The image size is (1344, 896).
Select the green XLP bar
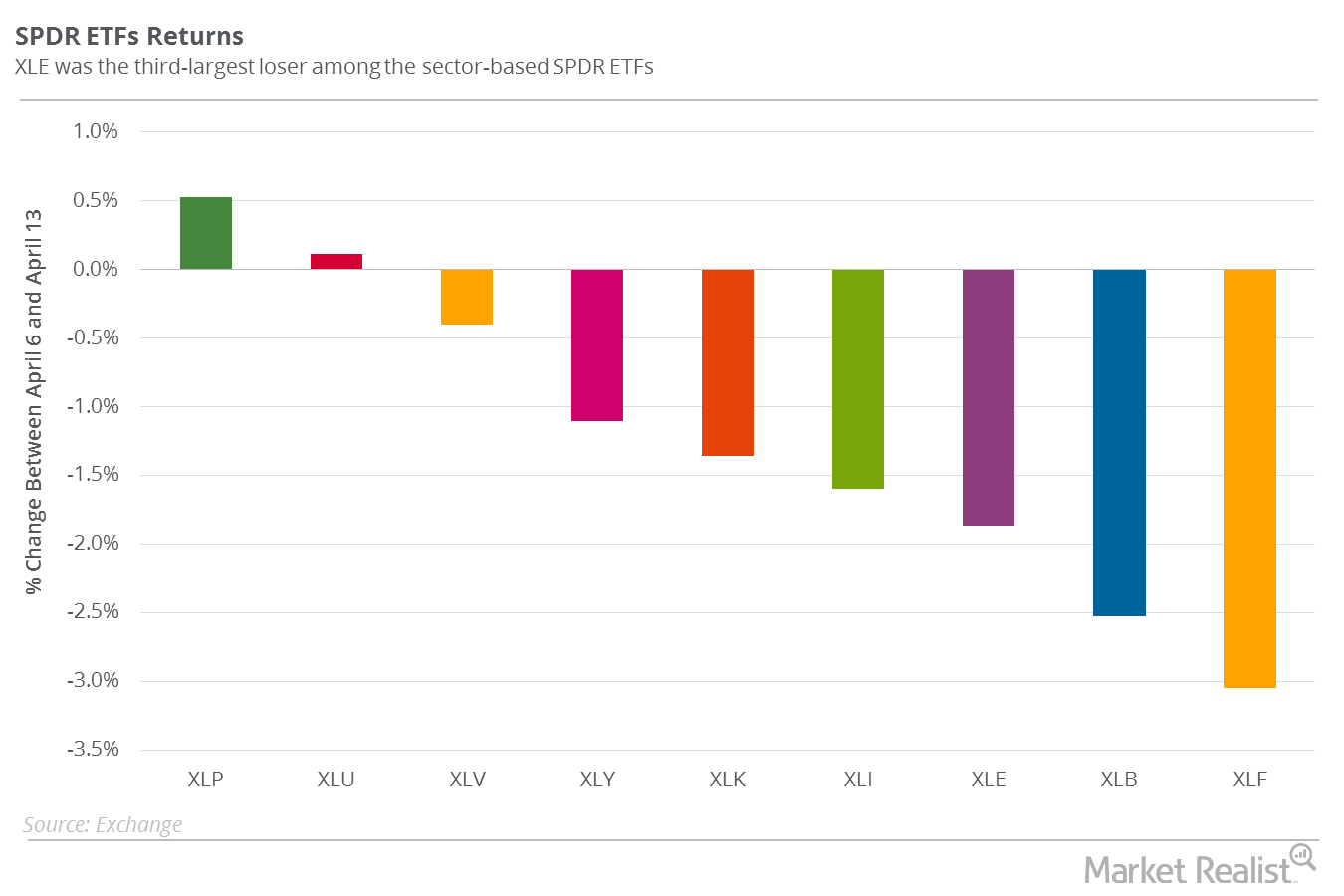click(x=206, y=233)
